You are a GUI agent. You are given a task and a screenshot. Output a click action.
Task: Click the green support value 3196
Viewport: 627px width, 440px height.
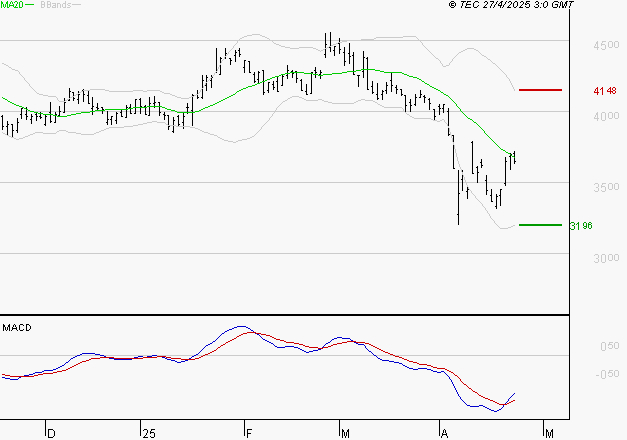[x=581, y=226]
